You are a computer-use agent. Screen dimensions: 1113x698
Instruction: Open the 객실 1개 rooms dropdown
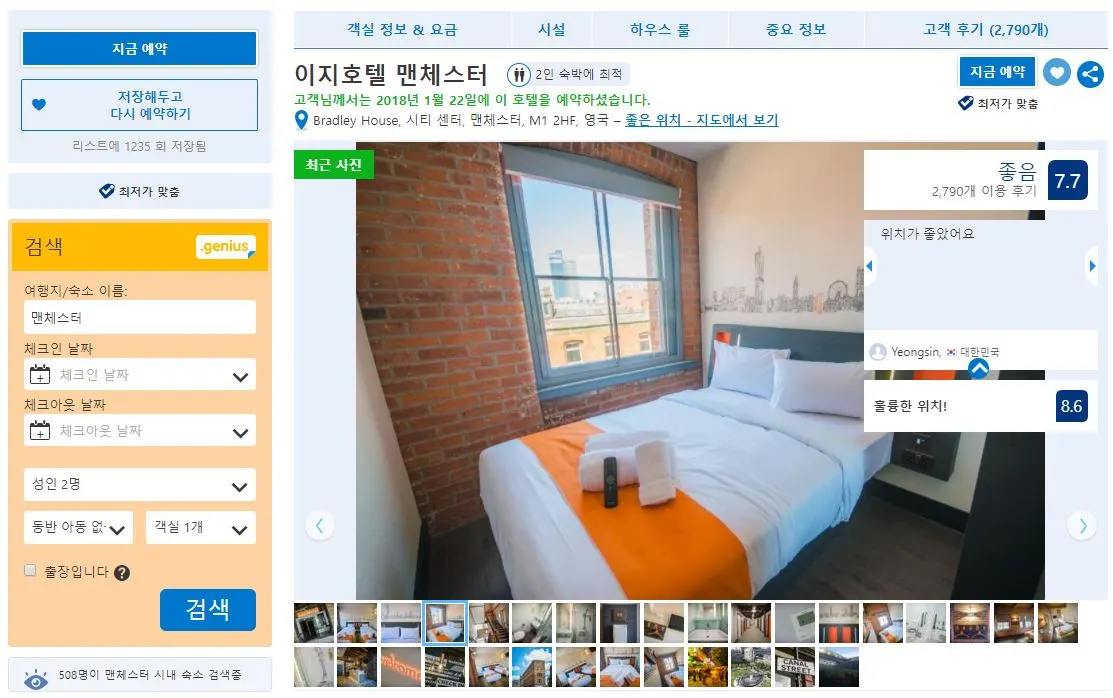click(201, 528)
